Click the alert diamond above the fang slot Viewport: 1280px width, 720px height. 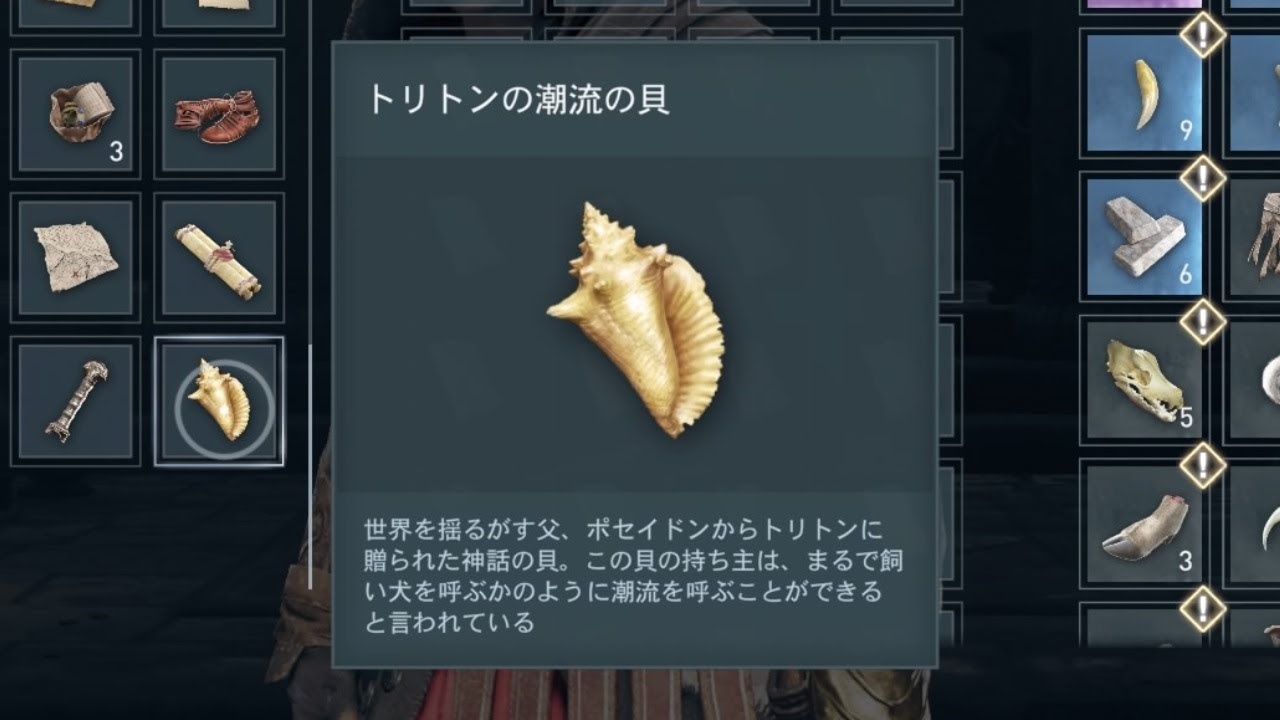[x=1203, y=35]
